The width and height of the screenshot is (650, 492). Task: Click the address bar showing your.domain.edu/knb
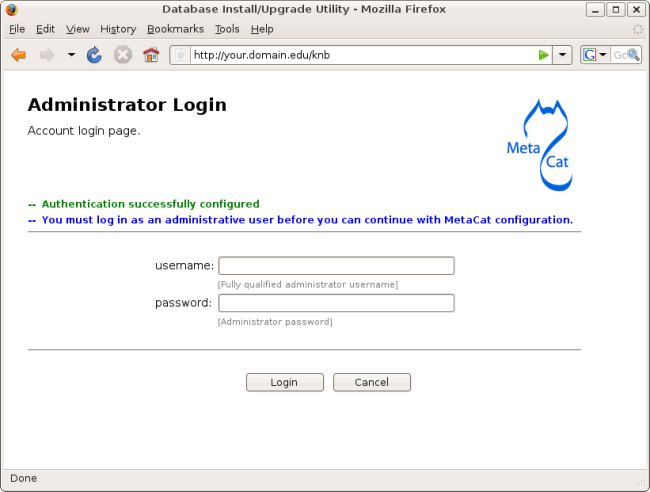coord(360,55)
